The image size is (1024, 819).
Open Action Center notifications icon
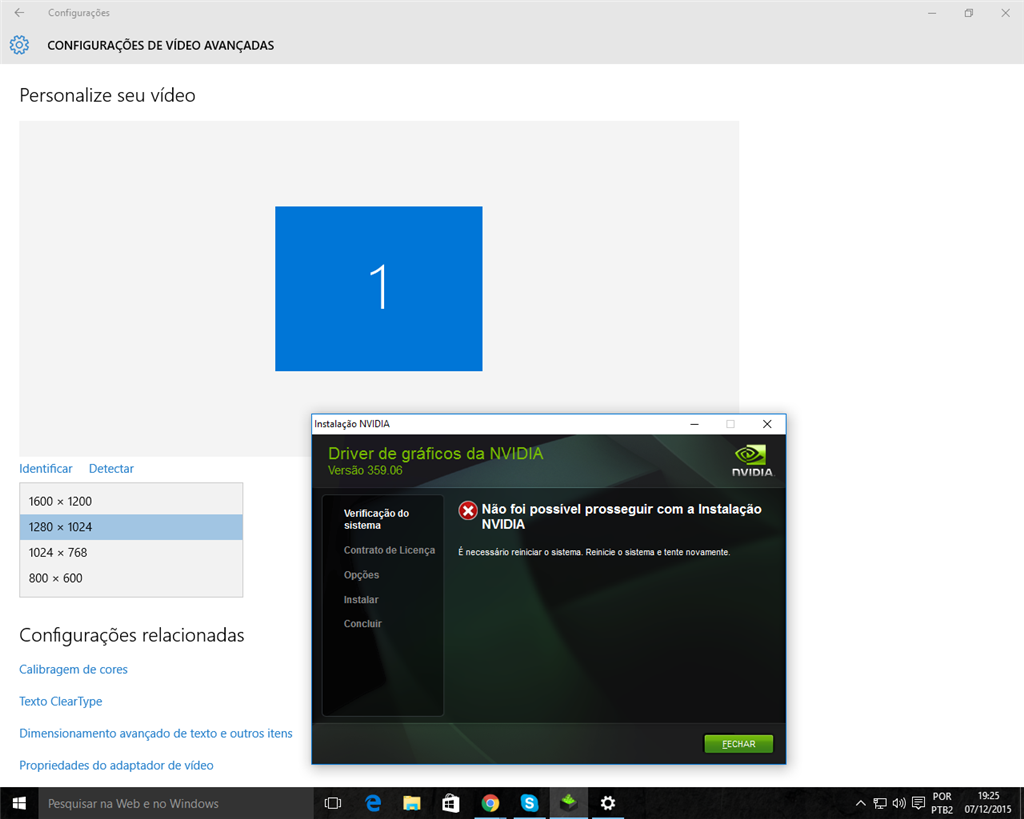click(918, 803)
